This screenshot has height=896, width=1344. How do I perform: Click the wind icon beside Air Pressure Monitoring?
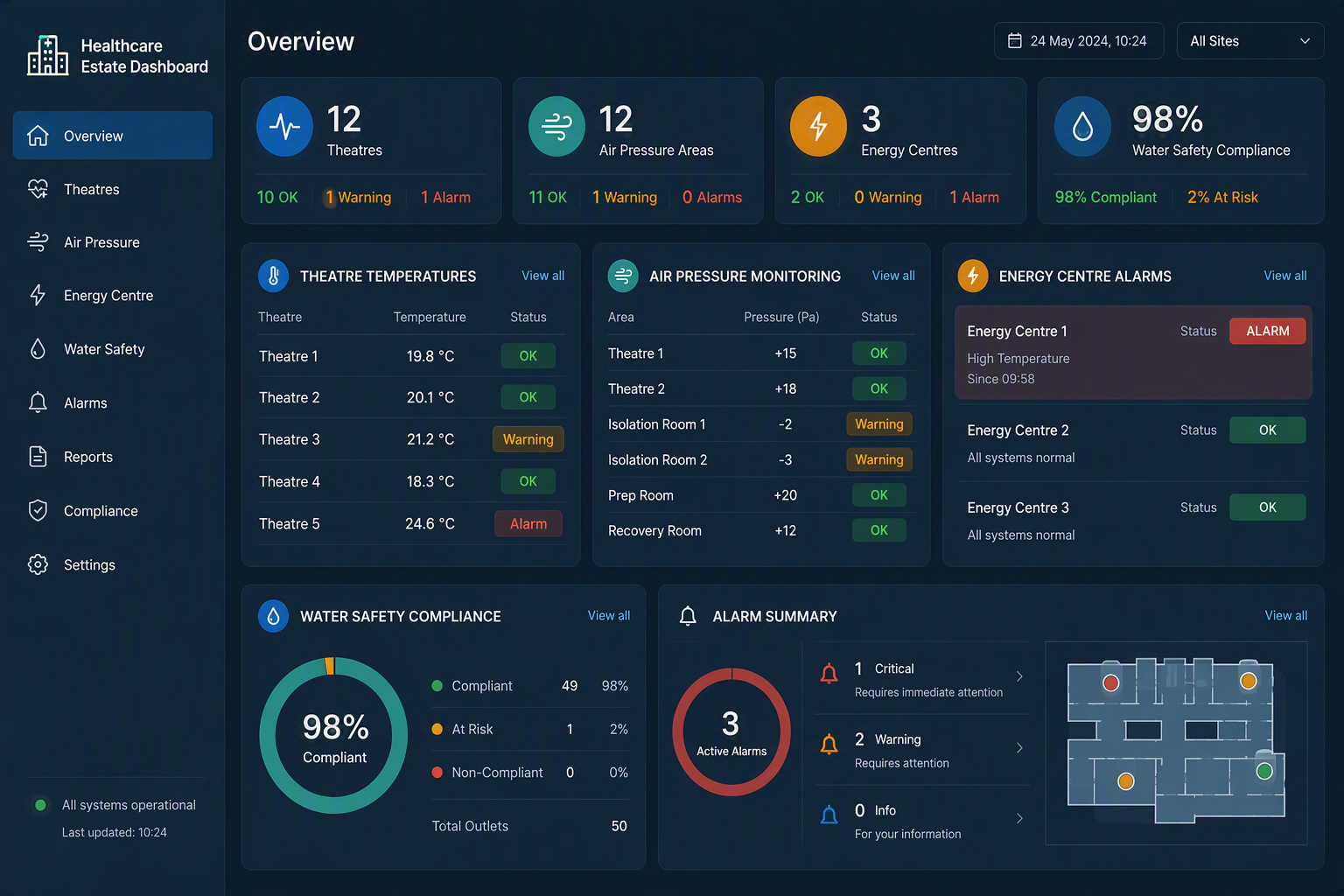point(623,276)
